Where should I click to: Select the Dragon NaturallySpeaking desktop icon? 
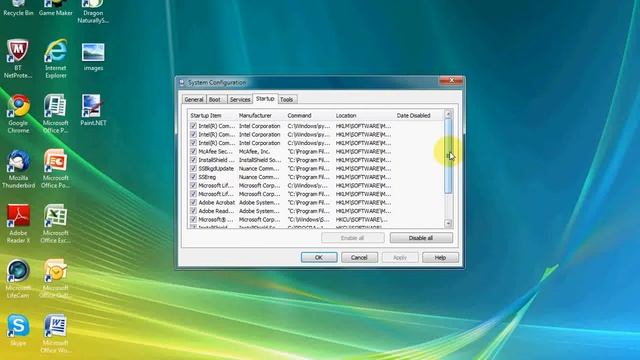93,11
